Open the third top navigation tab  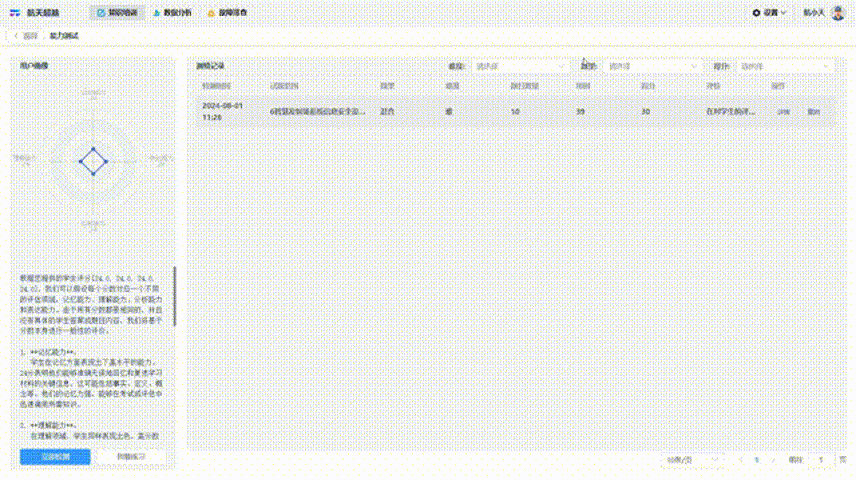coord(227,13)
